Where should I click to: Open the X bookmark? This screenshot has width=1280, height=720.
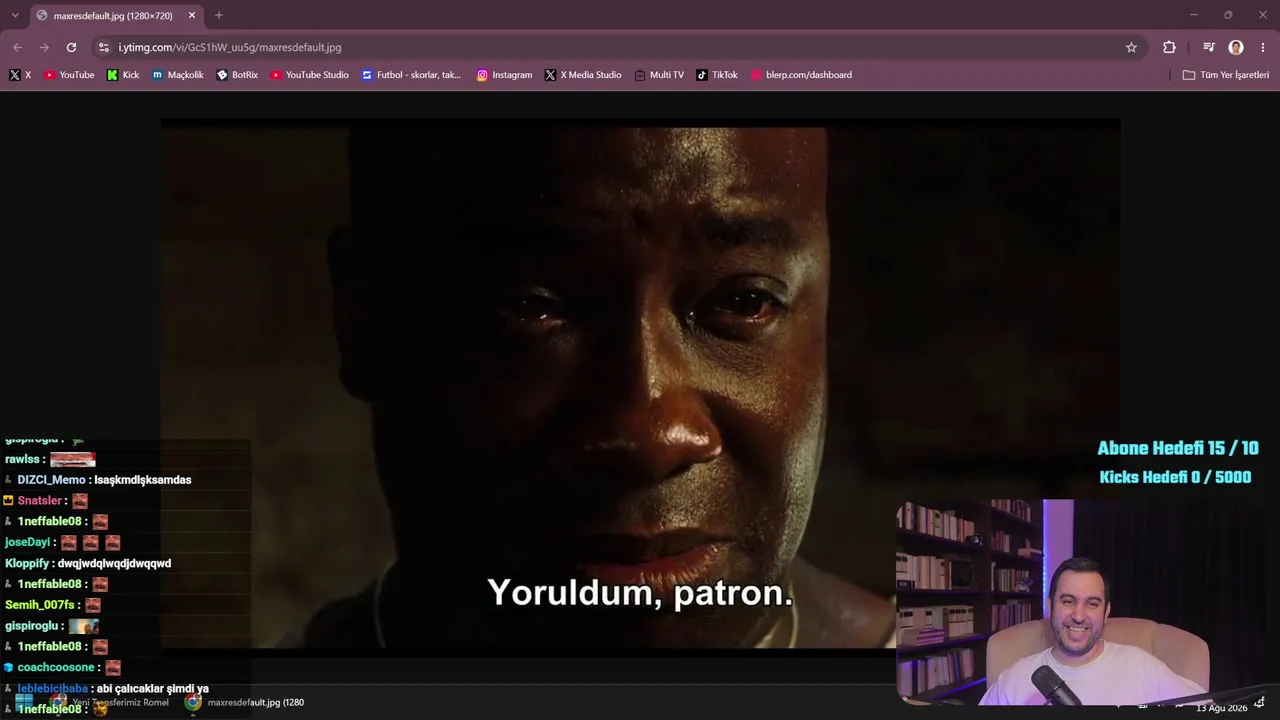(20, 75)
